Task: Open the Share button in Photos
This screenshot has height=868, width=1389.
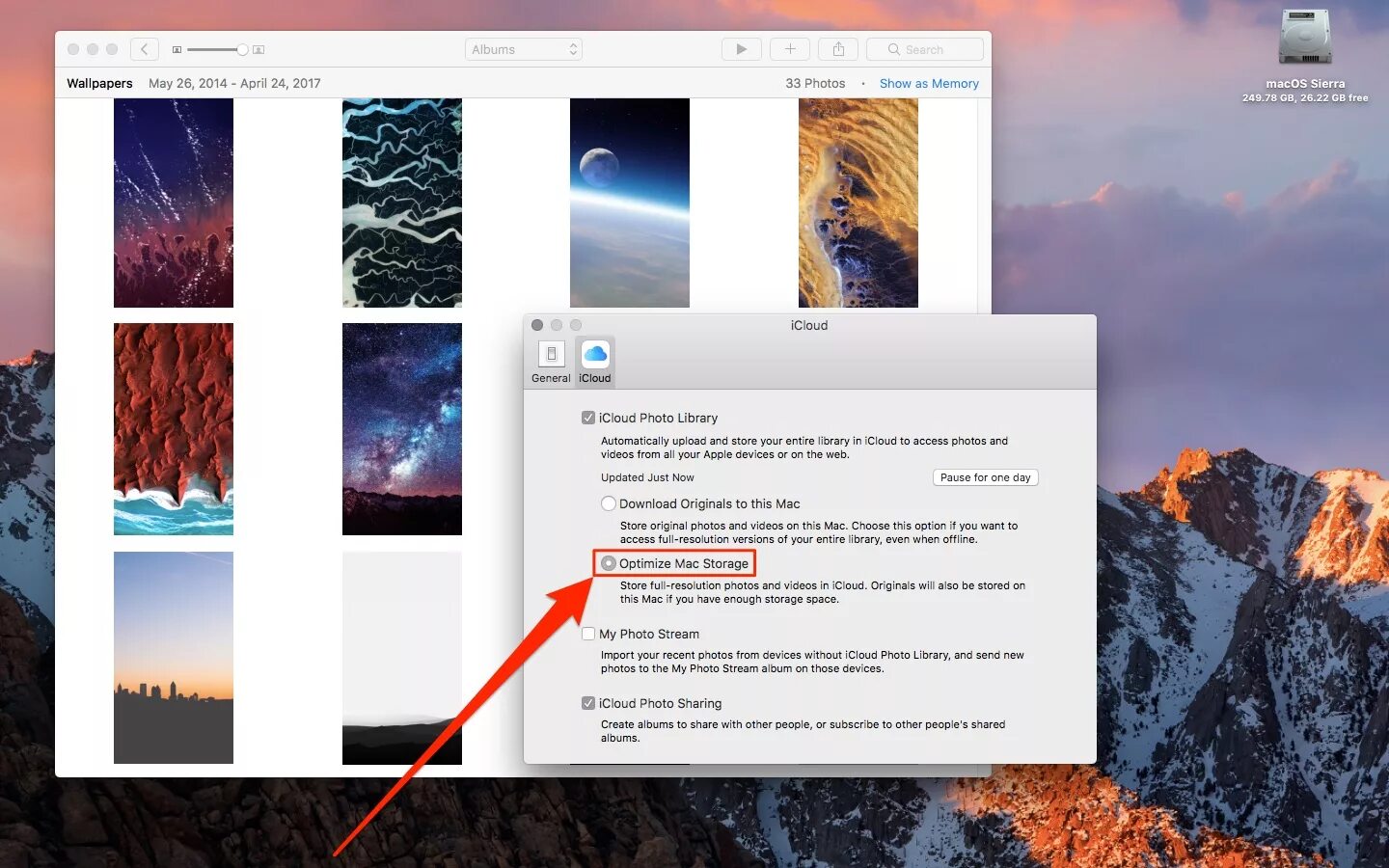Action: click(838, 49)
